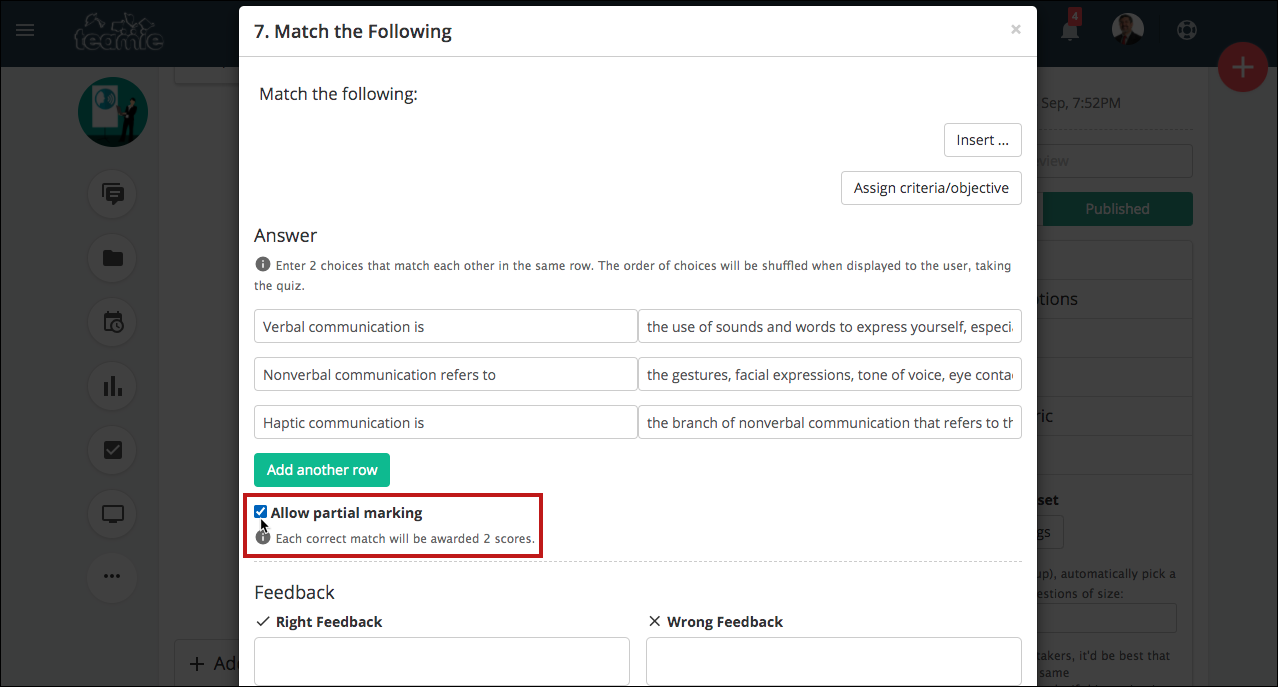The width and height of the screenshot is (1278, 687).
Task: Click the Verbal communication is field
Action: (x=445, y=327)
